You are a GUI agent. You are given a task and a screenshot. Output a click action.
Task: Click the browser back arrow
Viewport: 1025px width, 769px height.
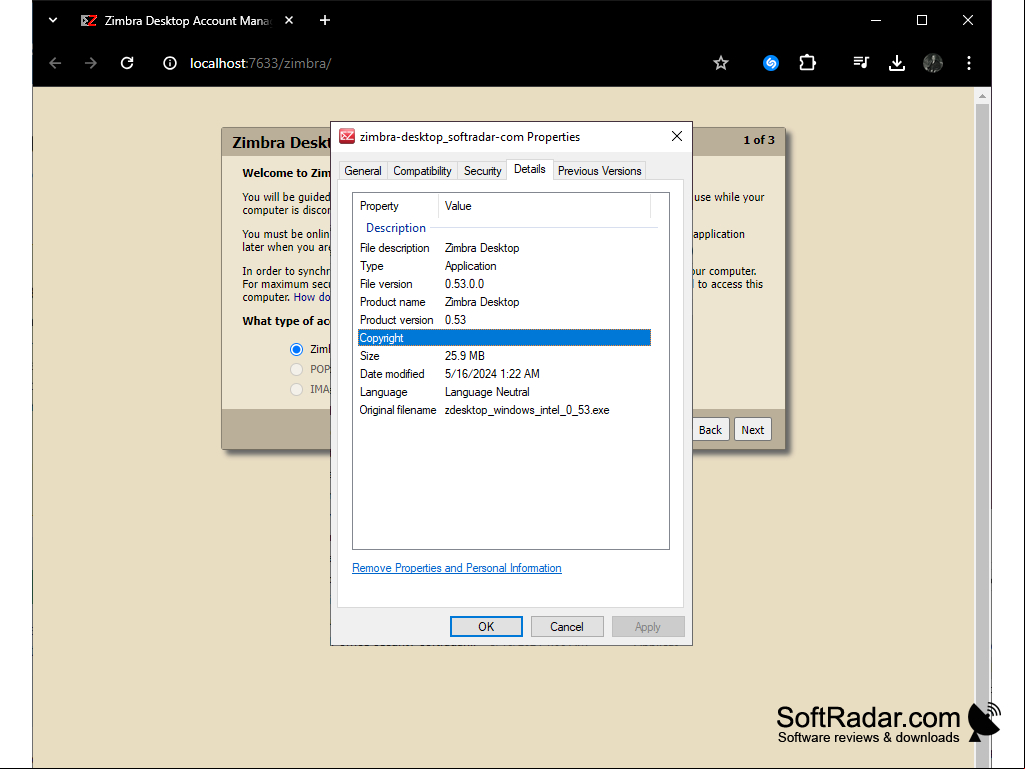(x=56, y=63)
